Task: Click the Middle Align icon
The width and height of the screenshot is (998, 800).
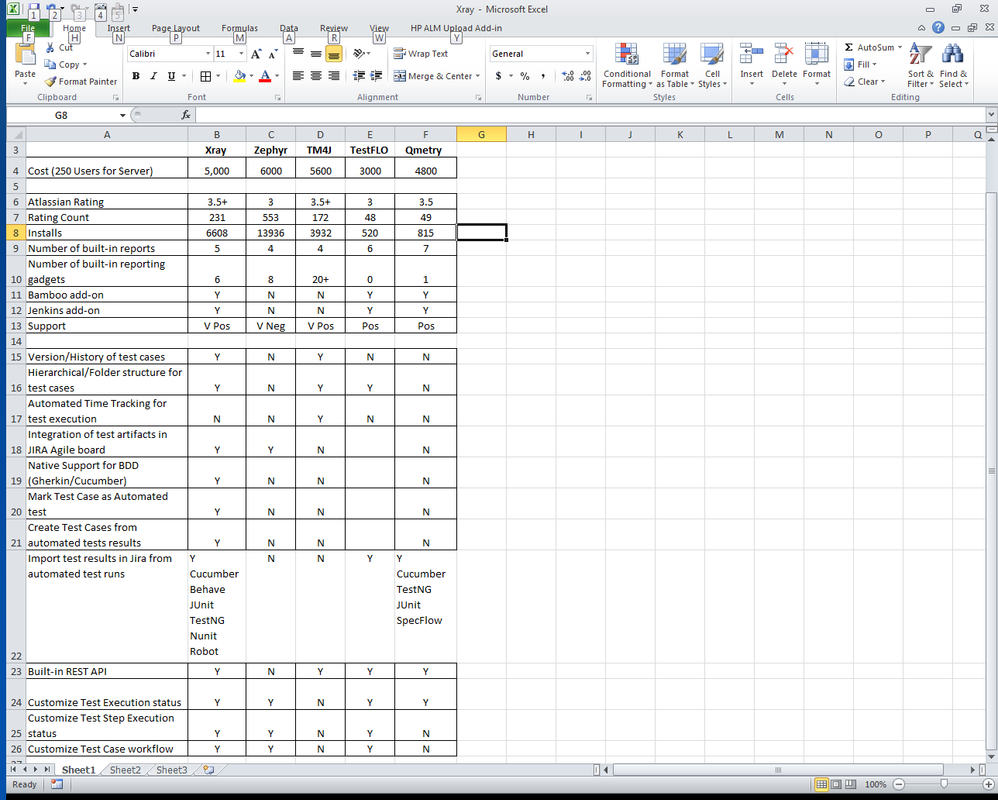Action: 316,53
